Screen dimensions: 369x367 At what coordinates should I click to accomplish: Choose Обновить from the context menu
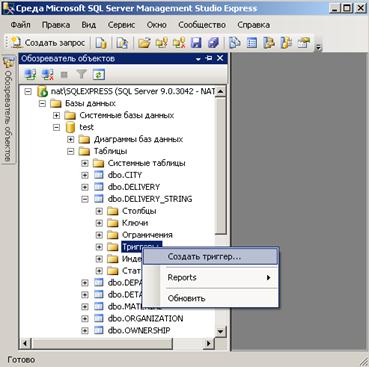coord(211,298)
